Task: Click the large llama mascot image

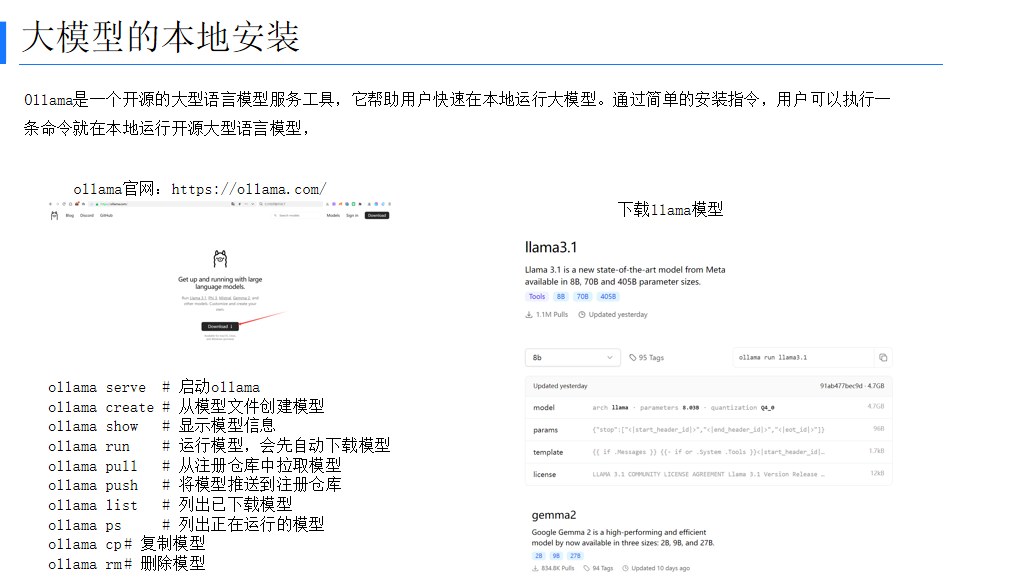Action: (221, 259)
